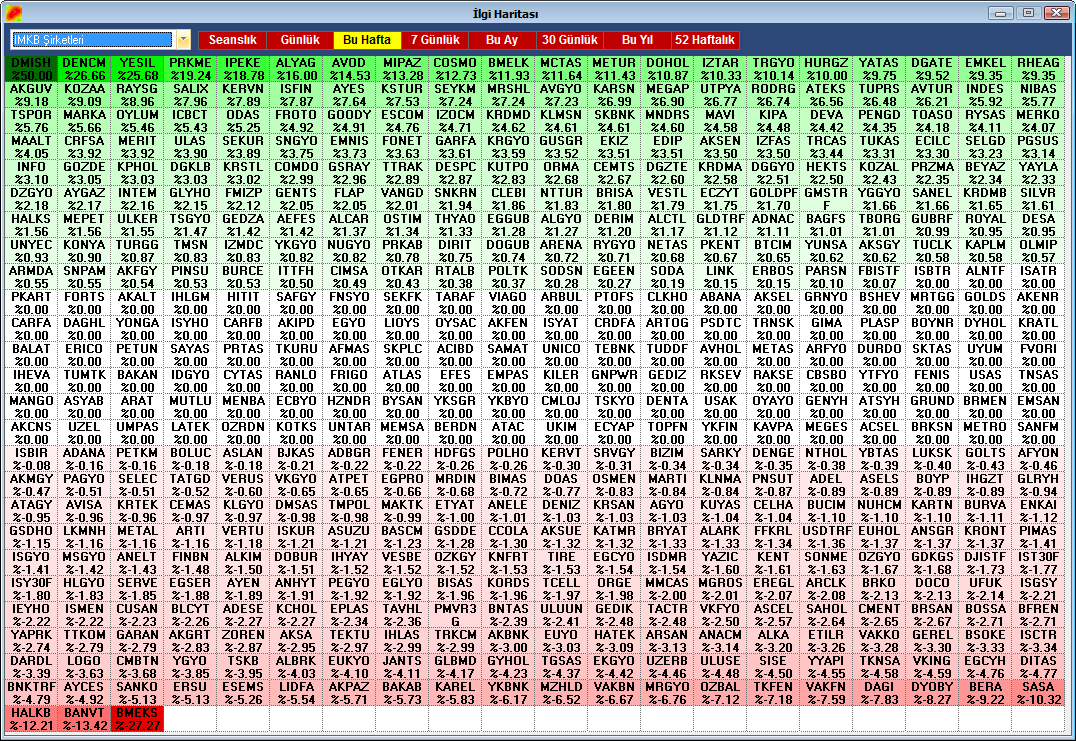Select the KRTEK %-0.96 cell
Screen dimensions: 1076x741
pos(137,511)
